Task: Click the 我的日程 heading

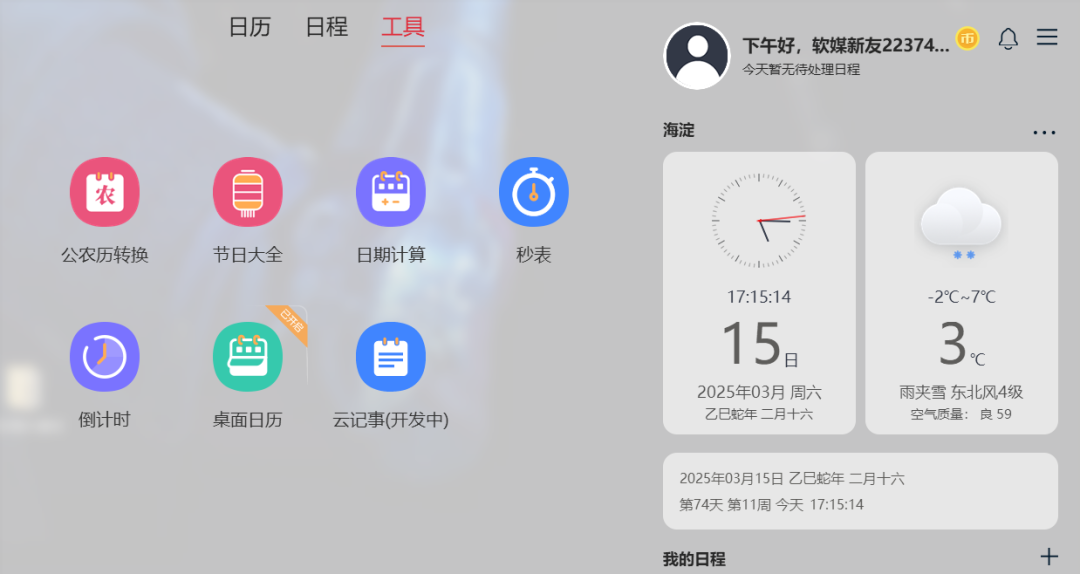Action: (x=694, y=559)
